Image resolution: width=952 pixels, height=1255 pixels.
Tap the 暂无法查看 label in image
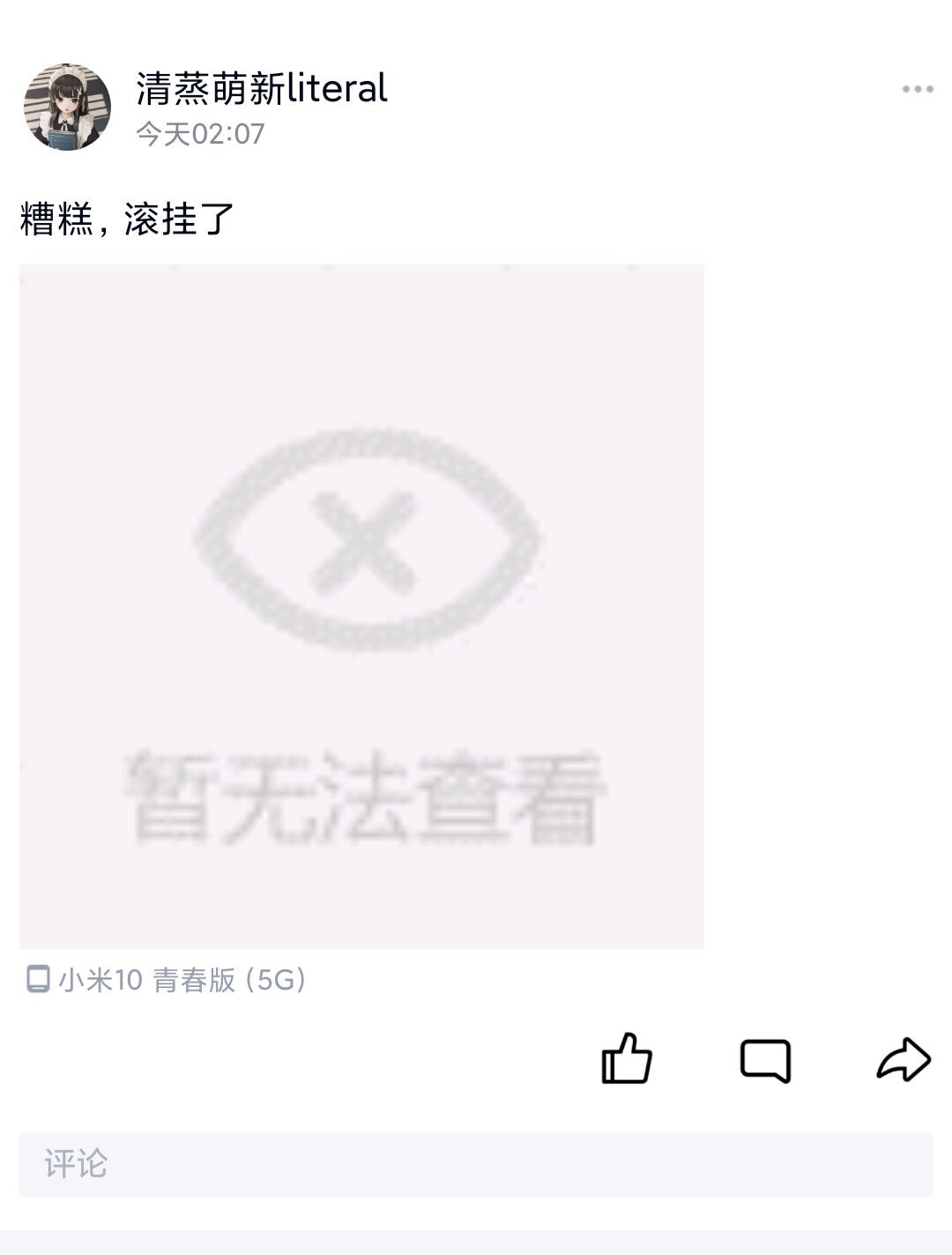(x=365, y=798)
